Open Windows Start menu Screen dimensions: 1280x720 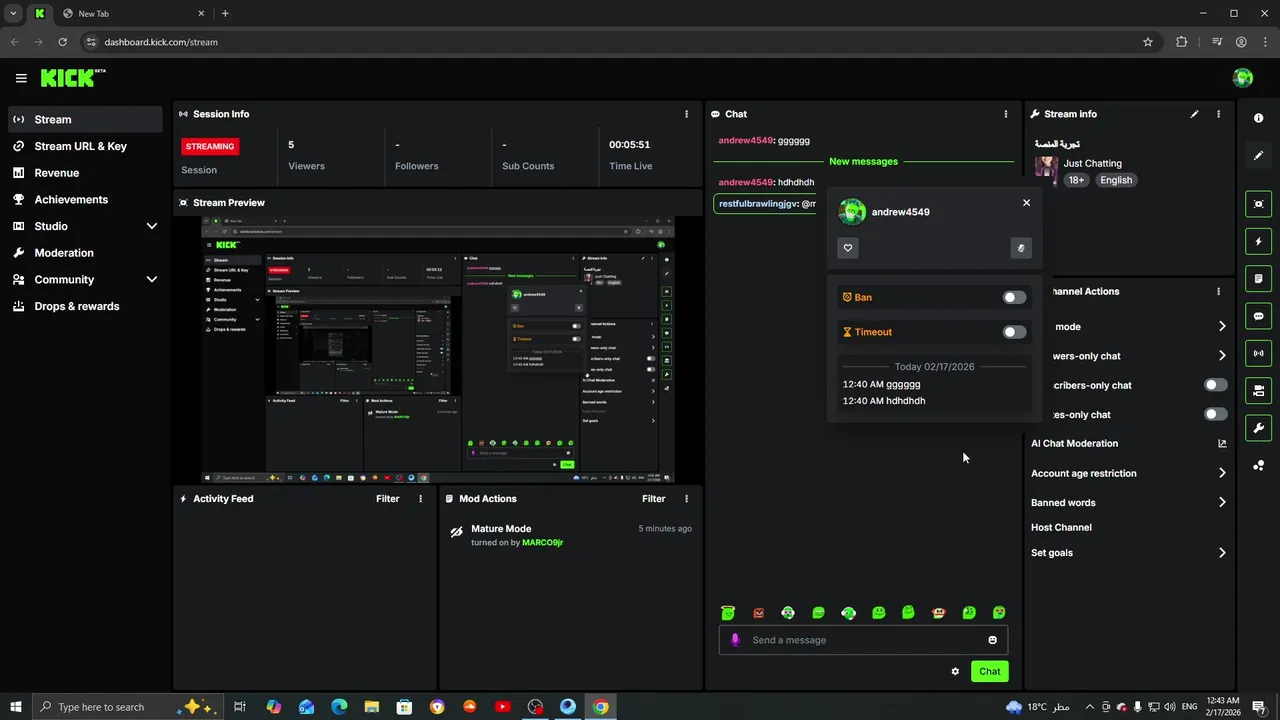tap(16, 707)
